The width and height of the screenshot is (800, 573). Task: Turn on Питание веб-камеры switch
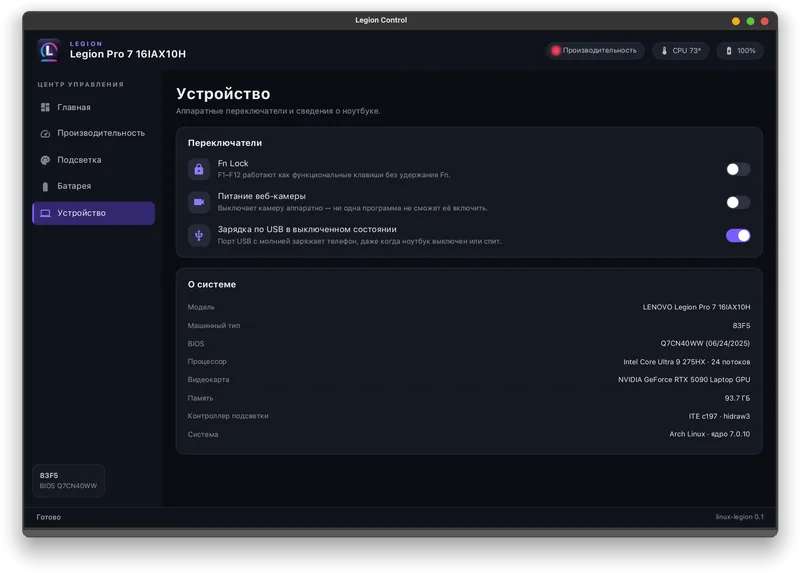coord(738,202)
